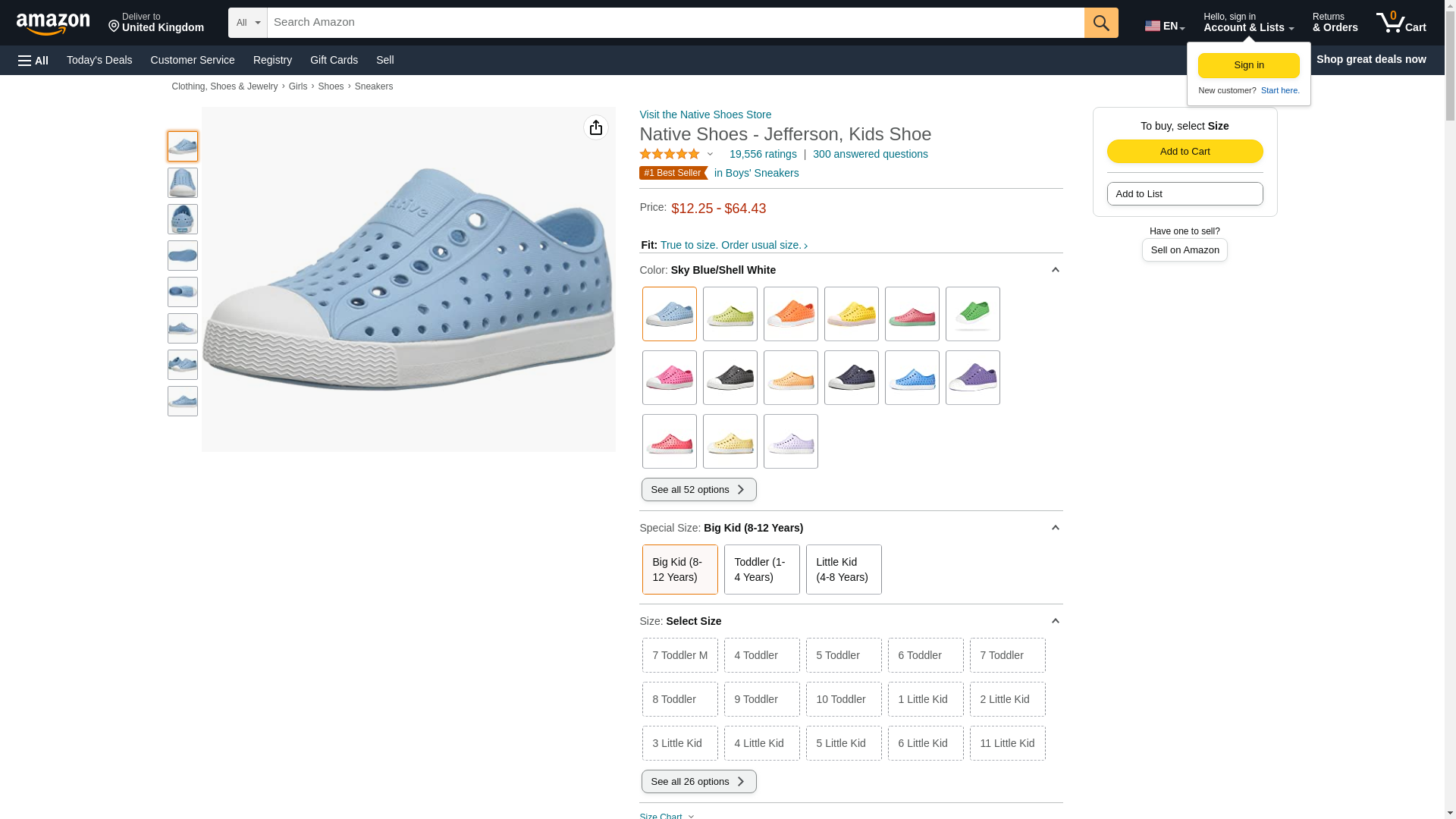This screenshot has height=819, width=1456.
Task: Select the orange shoe color swatch
Action: click(x=790, y=314)
